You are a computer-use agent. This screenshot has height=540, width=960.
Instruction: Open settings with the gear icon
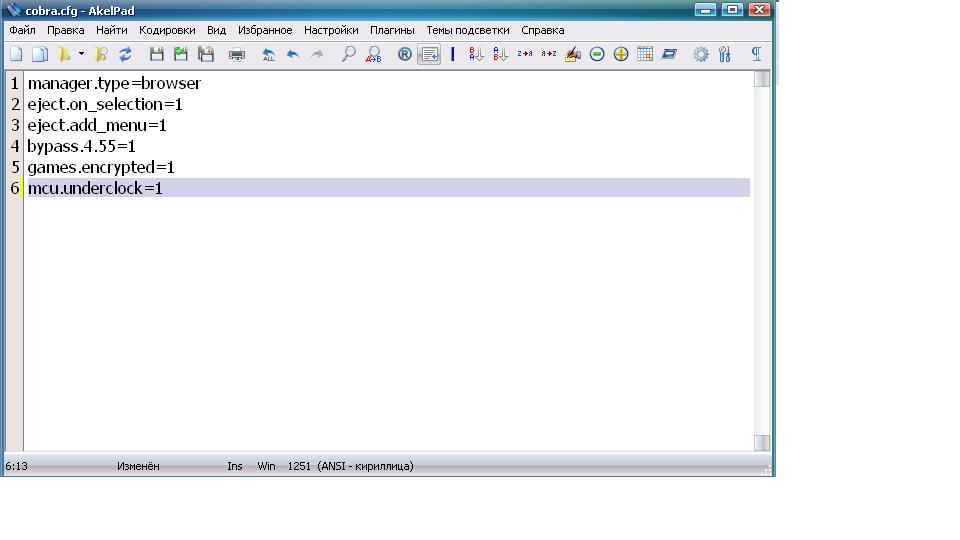click(x=700, y=54)
